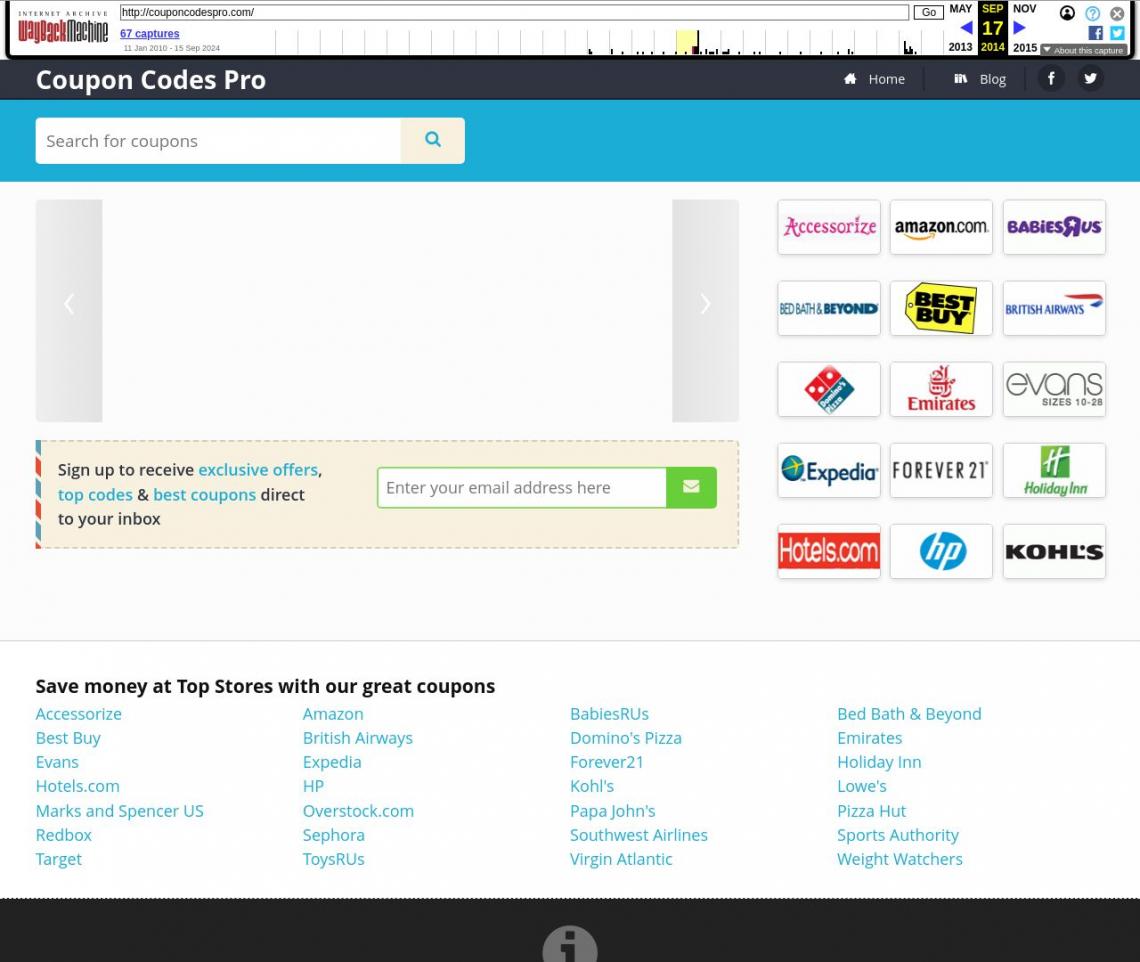Open the site's Facebook icon in header
Viewport: 1140px width, 962px height.
click(1051, 79)
